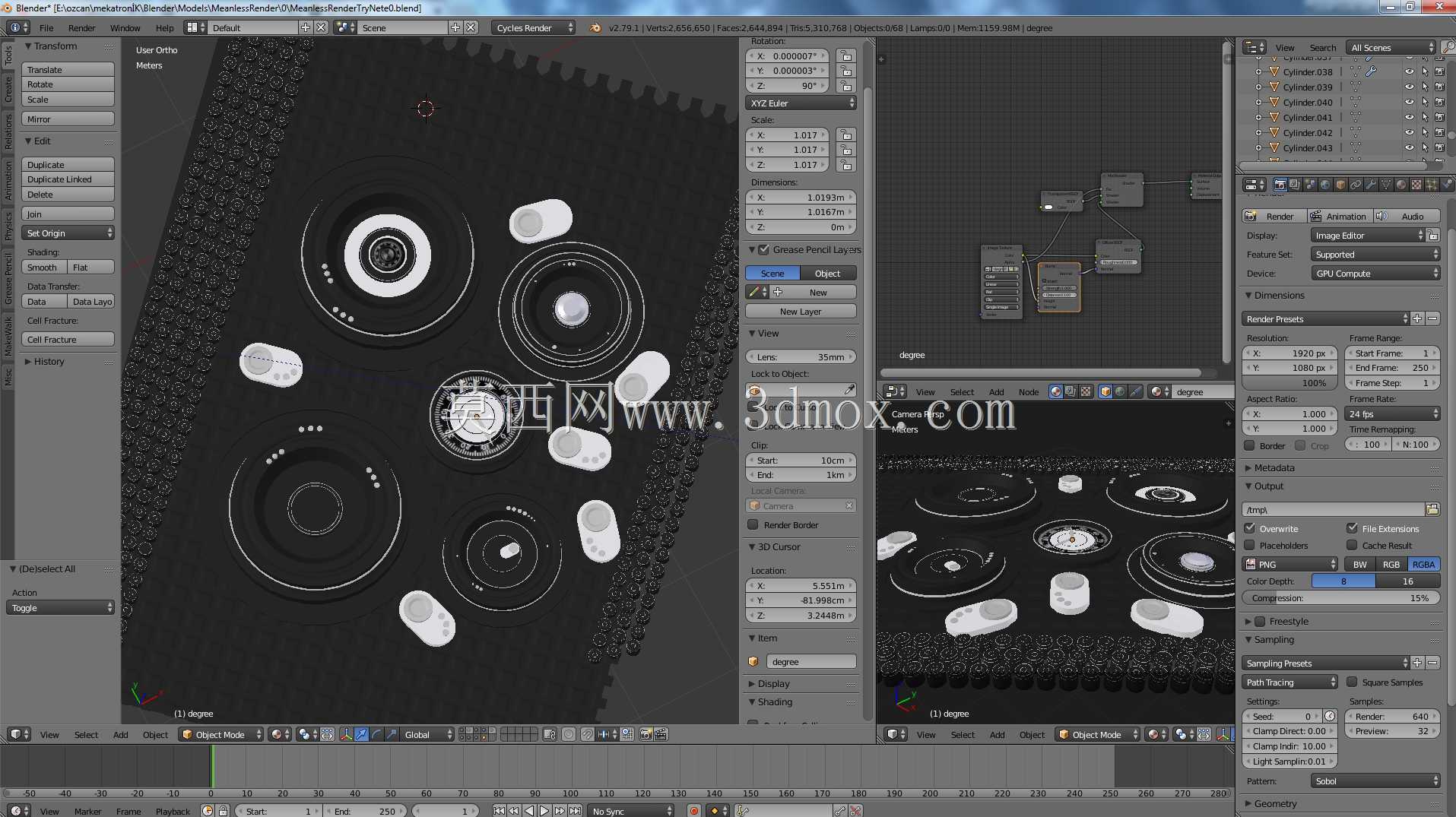Click the output path folder browse icon

1432,509
